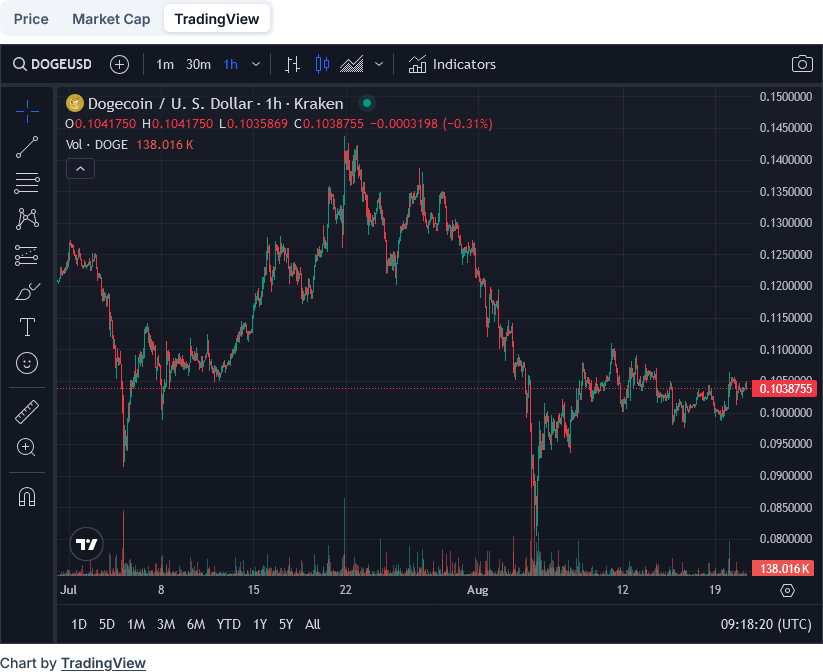Select the Fibonacci retracement tool

click(27, 183)
